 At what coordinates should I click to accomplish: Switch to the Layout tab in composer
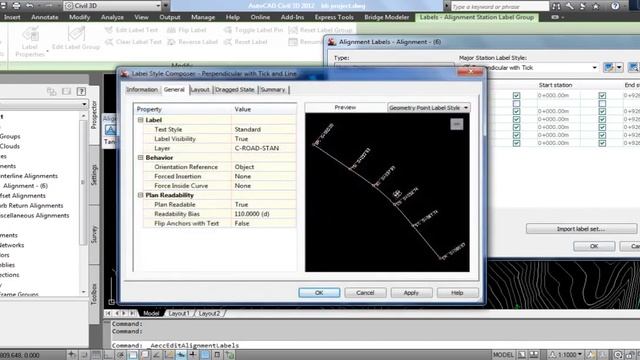pos(200,89)
